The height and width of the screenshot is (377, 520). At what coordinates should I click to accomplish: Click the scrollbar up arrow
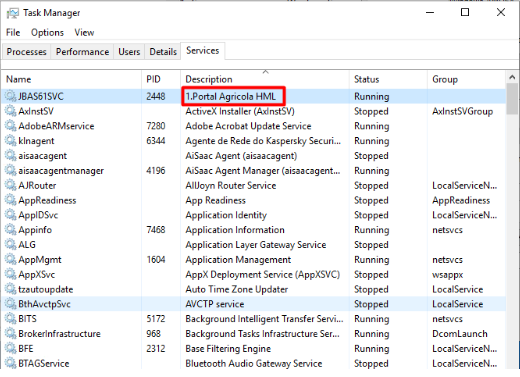(512, 77)
